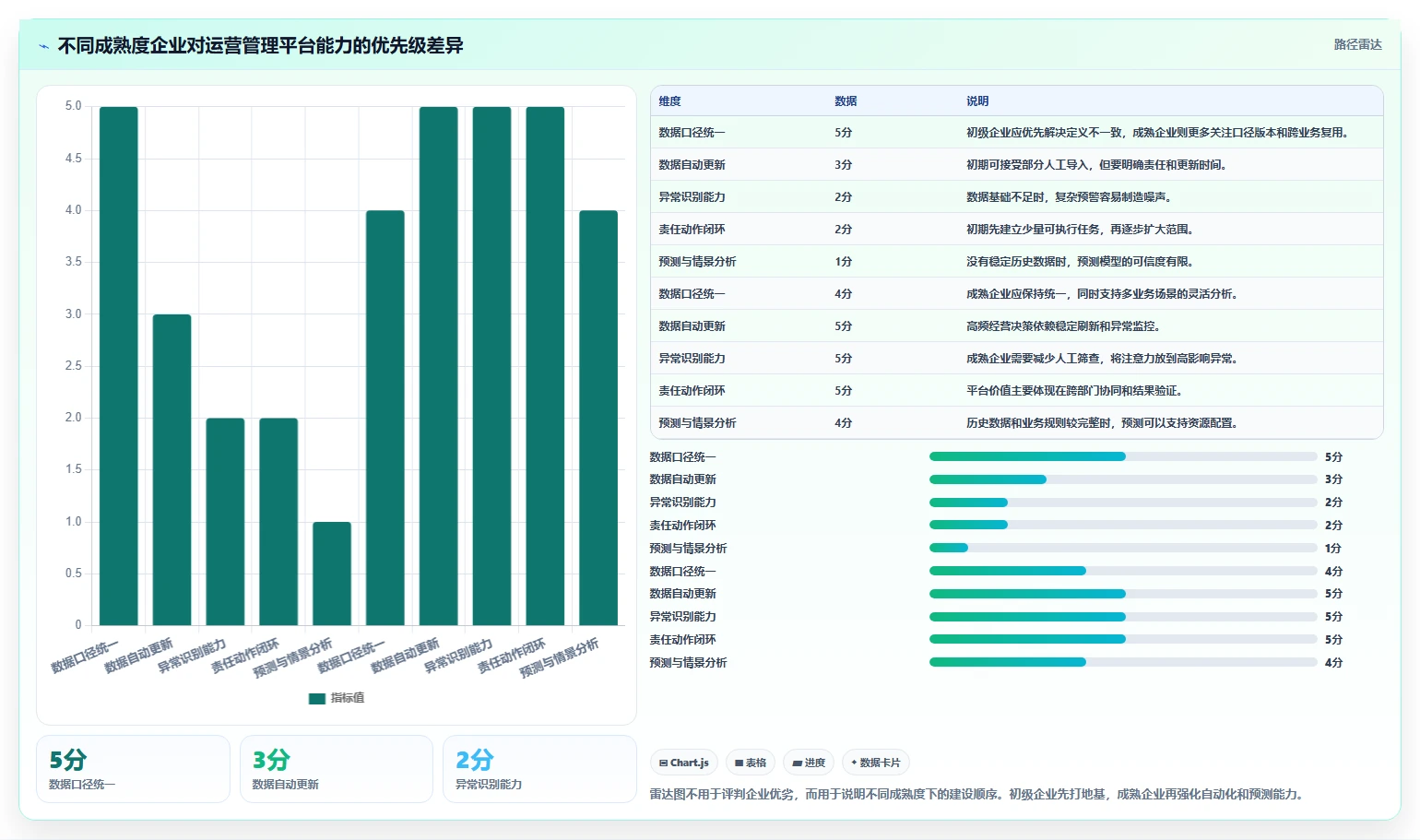Click the 预测与情景分析 progress bar showing 4分

[1123, 662]
